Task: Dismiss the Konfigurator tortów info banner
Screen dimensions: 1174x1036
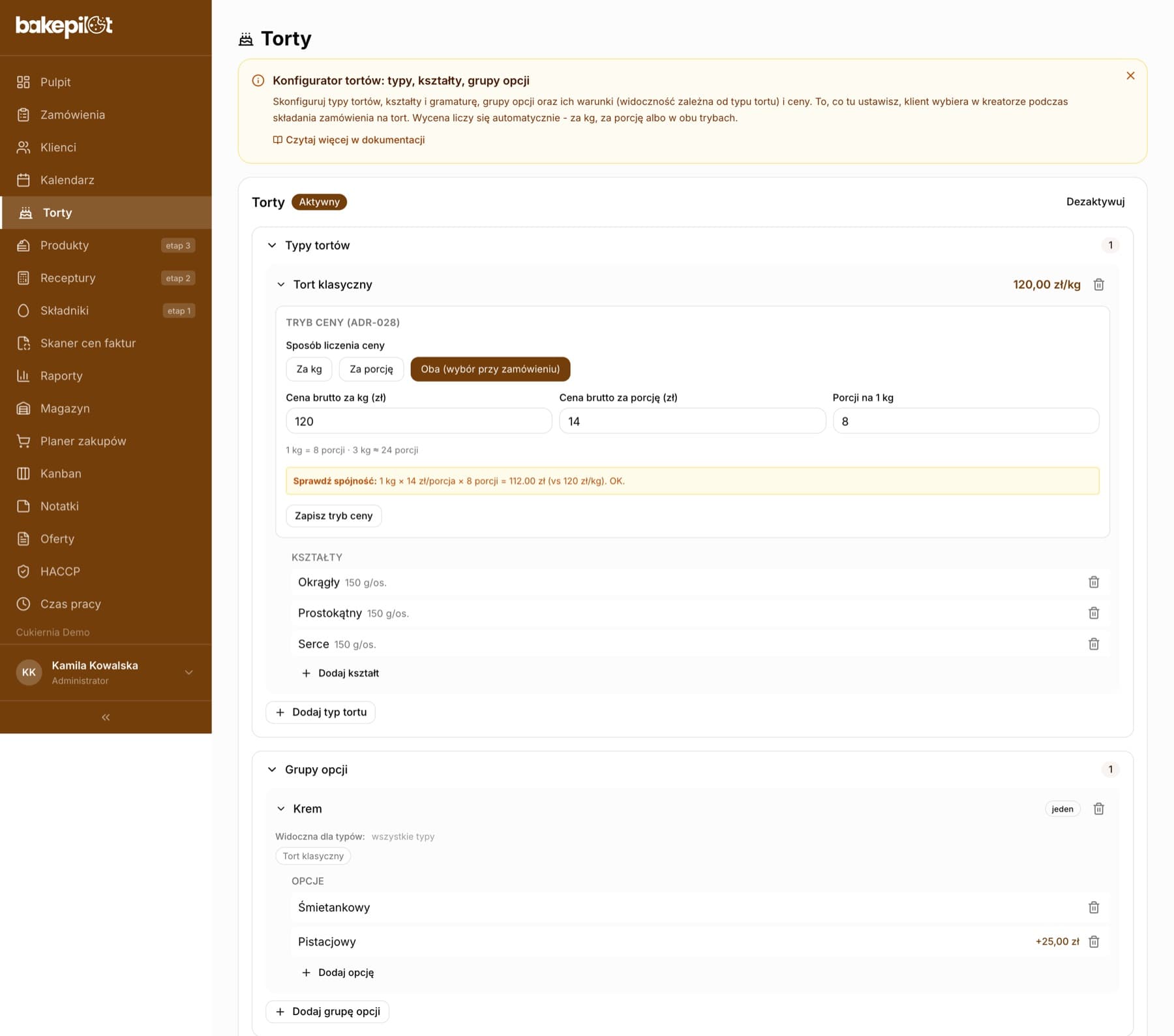Action: (1130, 76)
